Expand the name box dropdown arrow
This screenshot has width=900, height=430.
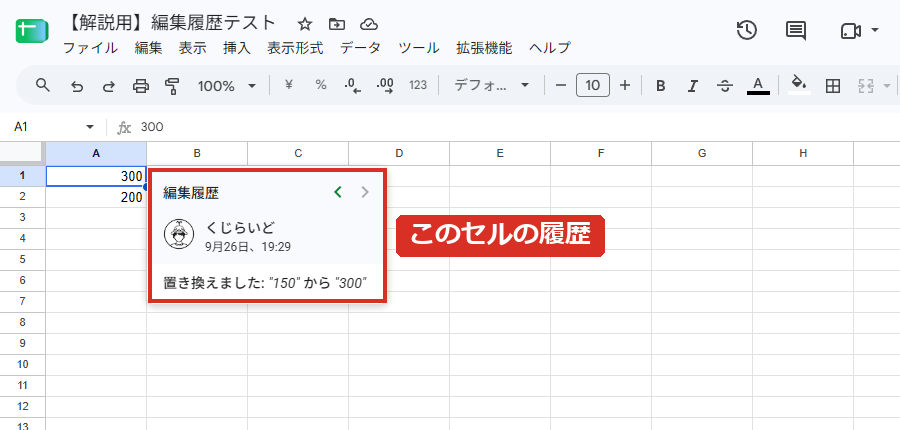[90, 127]
